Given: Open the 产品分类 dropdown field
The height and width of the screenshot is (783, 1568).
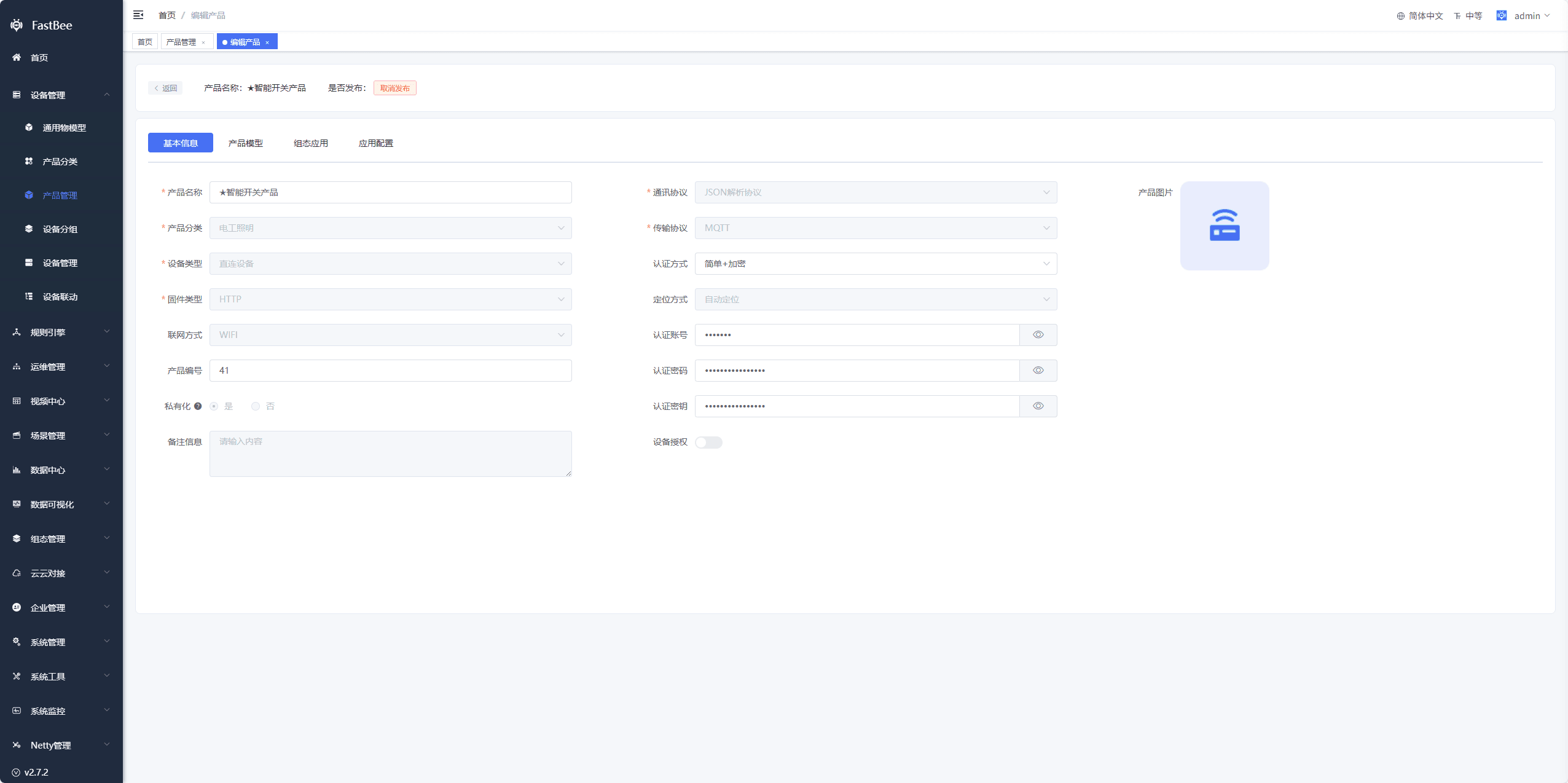Looking at the screenshot, I should tap(390, 228).
